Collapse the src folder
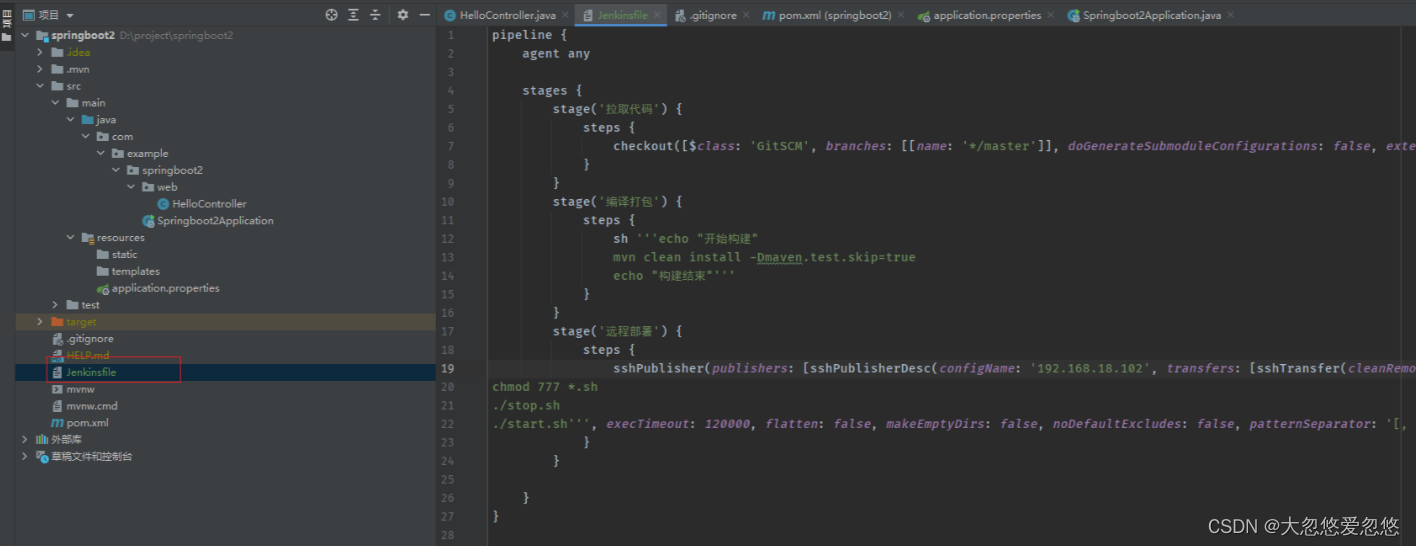The width and height of the screenshot is (1416, 546). [40, 86]
